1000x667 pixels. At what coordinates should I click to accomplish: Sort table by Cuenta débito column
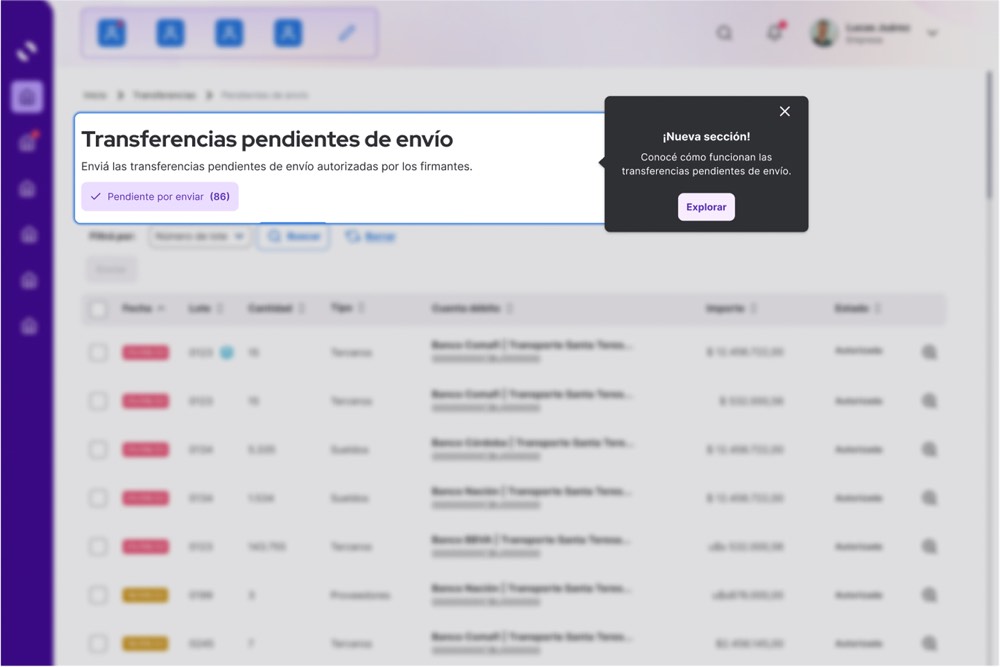[472, 309]
